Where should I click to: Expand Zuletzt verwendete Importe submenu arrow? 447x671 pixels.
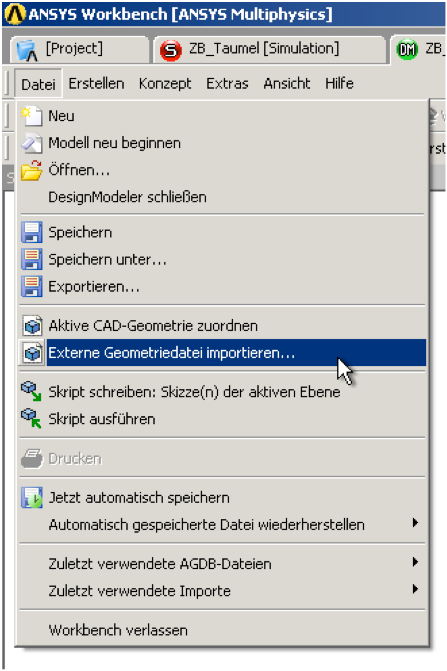415,589
